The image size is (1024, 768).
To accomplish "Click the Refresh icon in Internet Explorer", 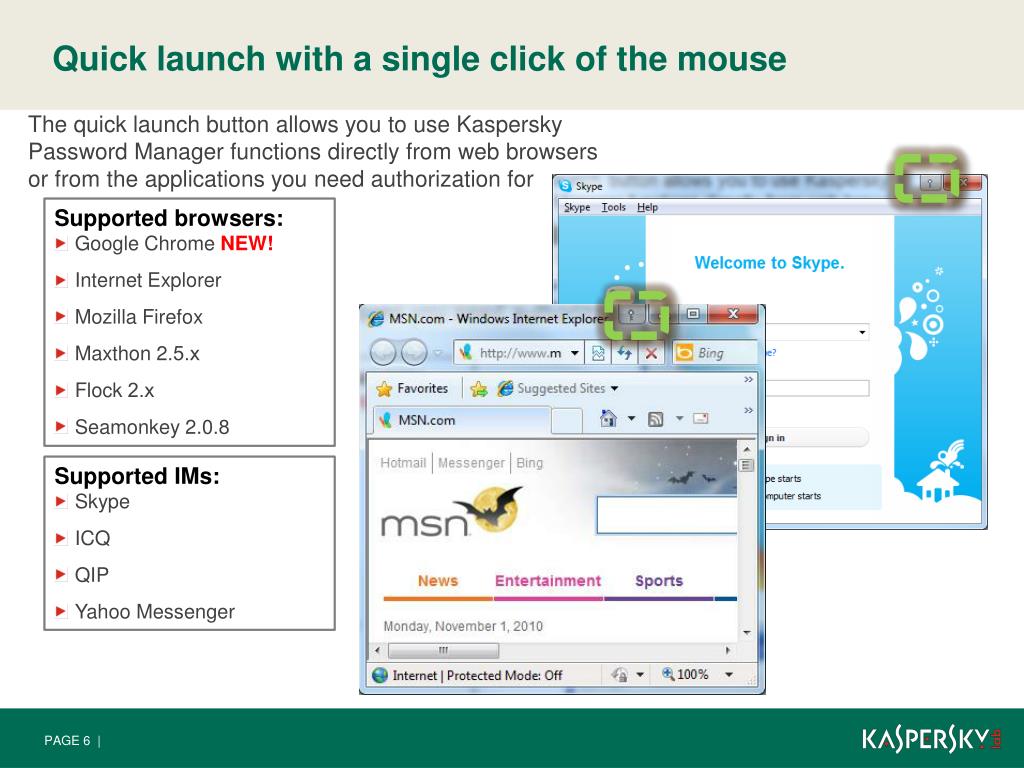I will tap(624, 353).
